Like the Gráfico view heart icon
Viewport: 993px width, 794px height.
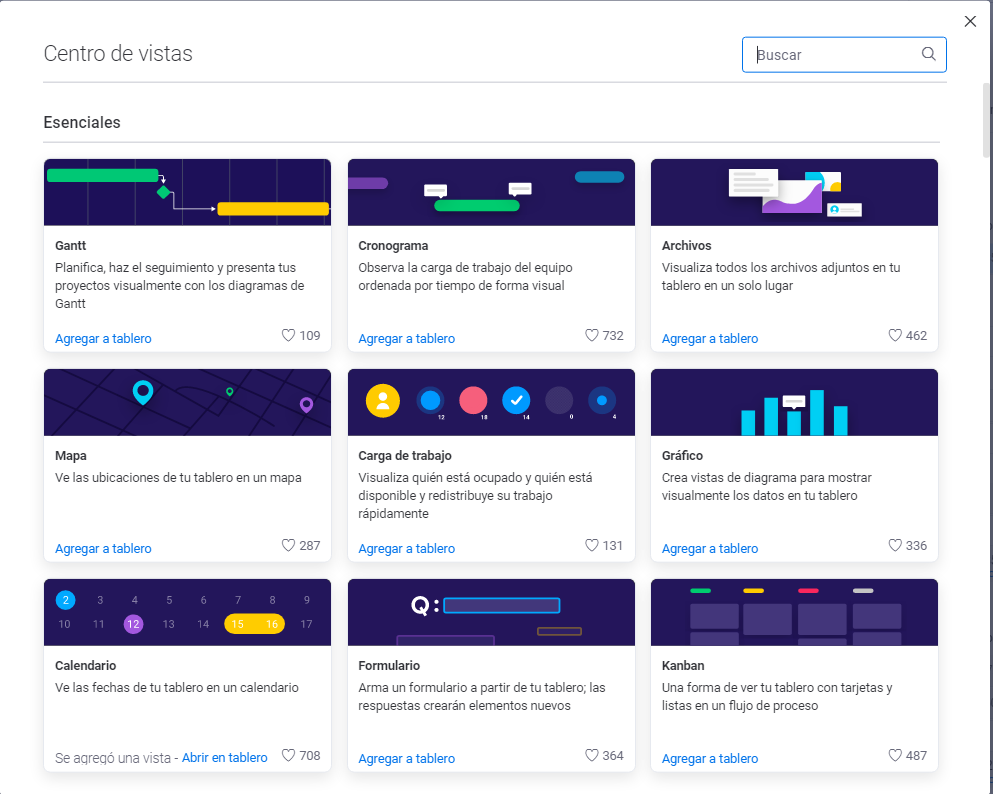point(895,546)
